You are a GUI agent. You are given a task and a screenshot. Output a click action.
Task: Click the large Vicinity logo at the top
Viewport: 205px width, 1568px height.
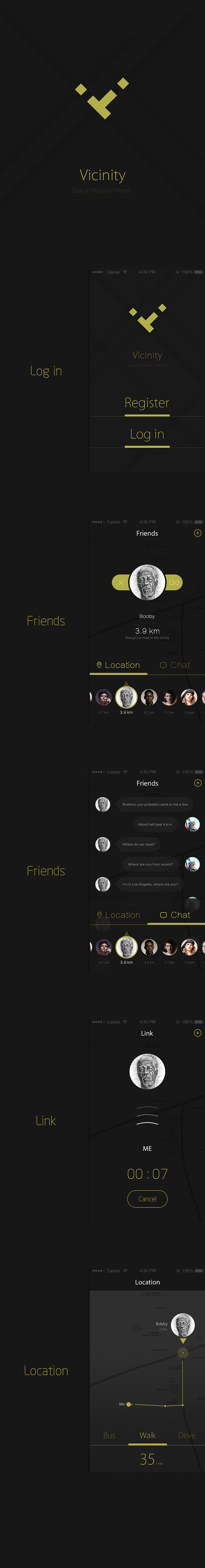[x=102, y=98]
